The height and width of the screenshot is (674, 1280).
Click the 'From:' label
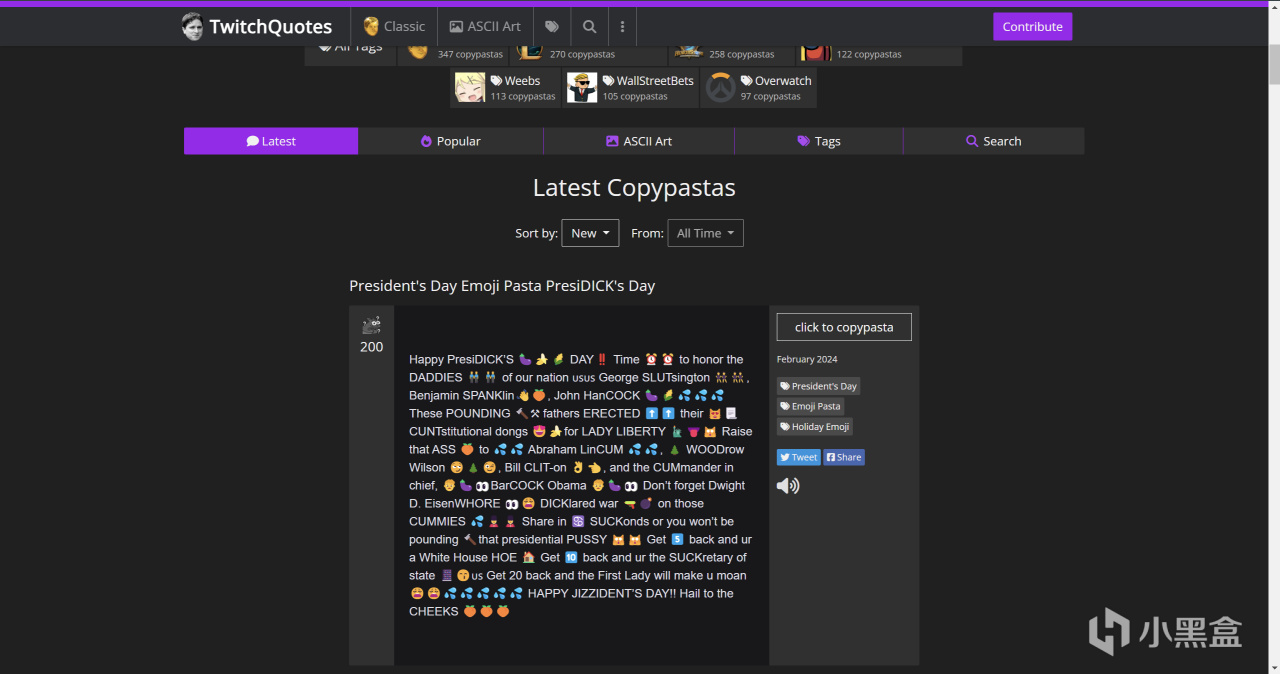pyautogui.click(x=647, y=233)
